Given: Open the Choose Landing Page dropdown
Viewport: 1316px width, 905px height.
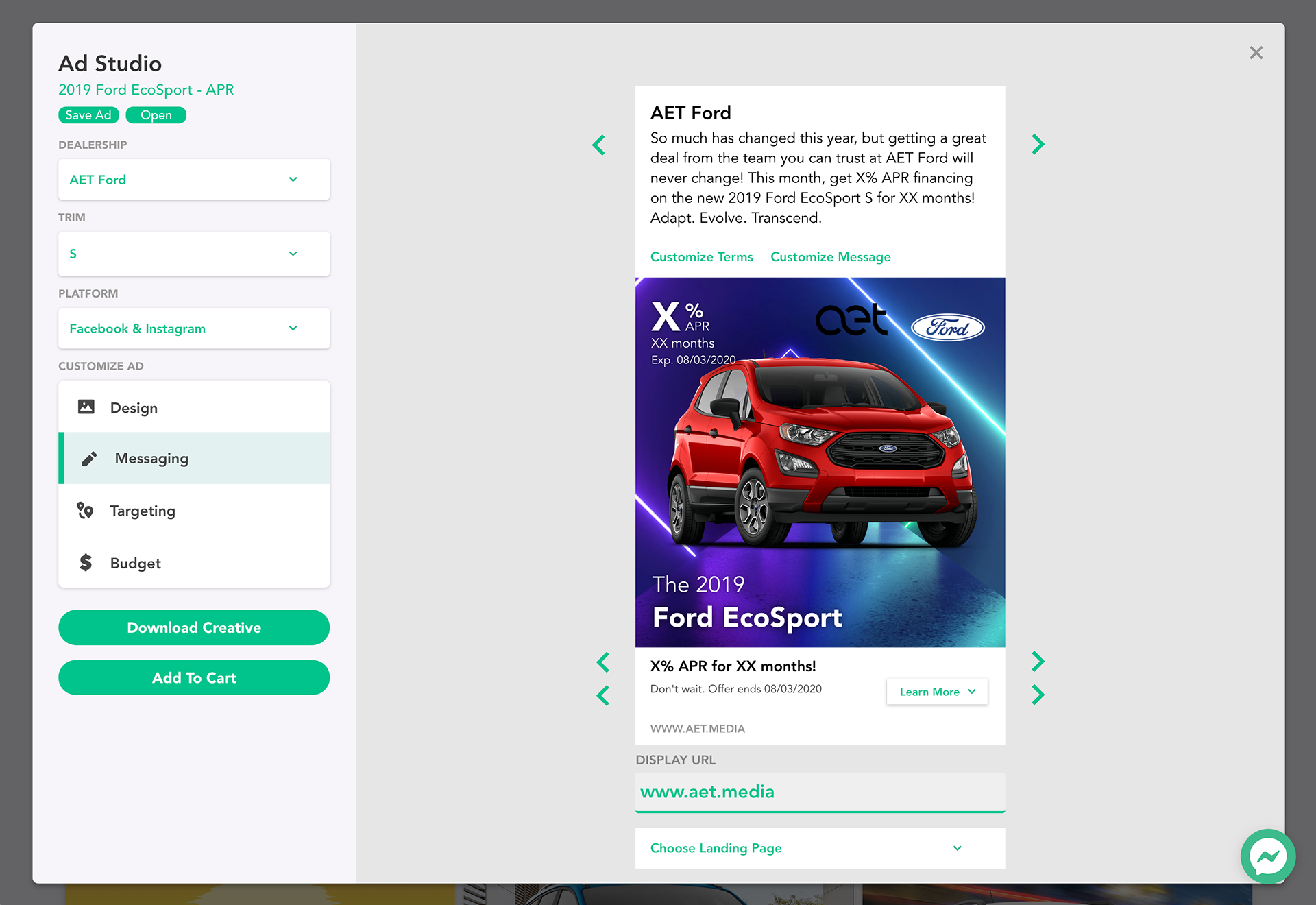Looking at the screenshot, I should click(x=820, y=848).
